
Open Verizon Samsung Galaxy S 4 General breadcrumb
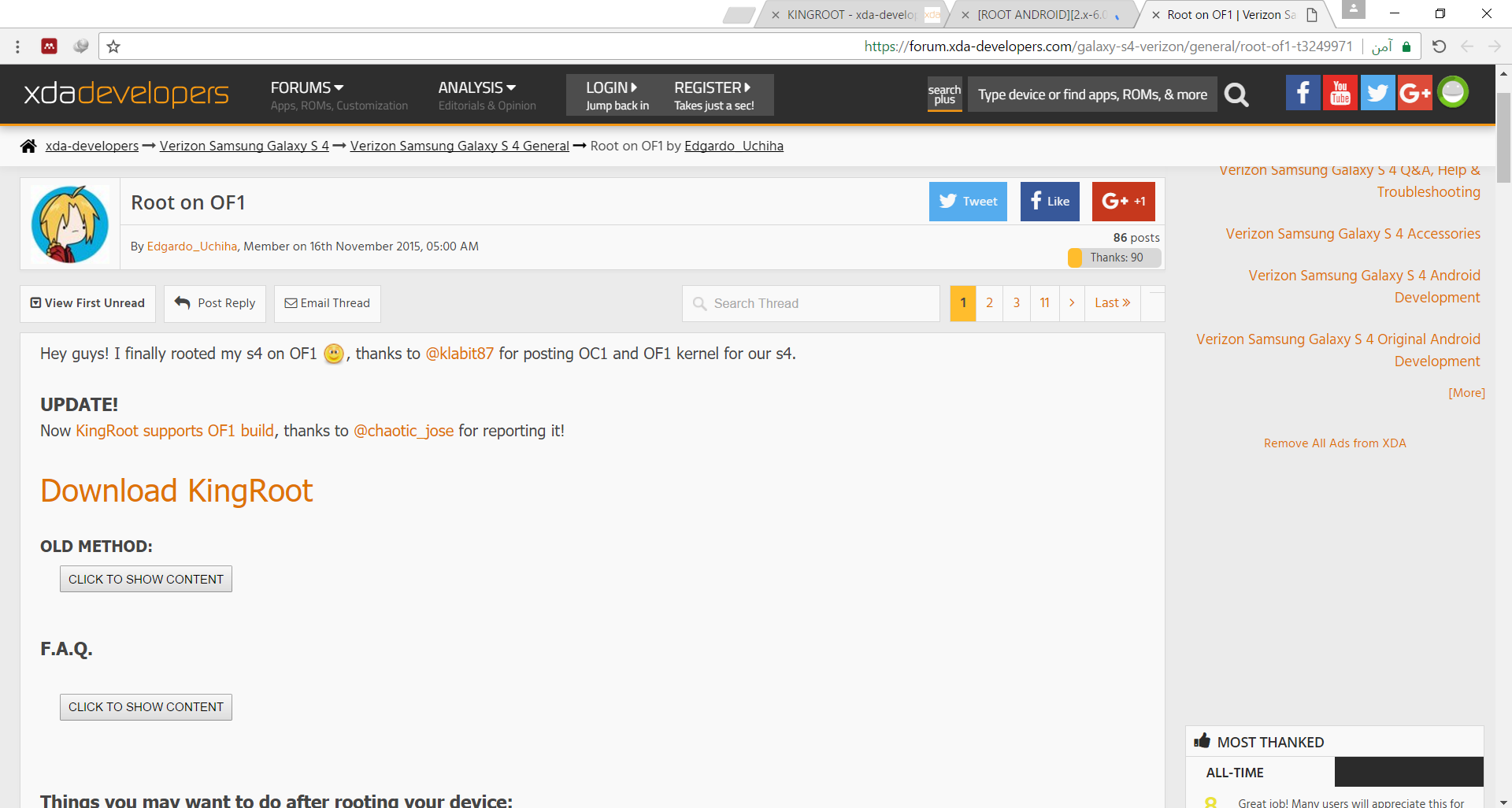coord(460,146)
